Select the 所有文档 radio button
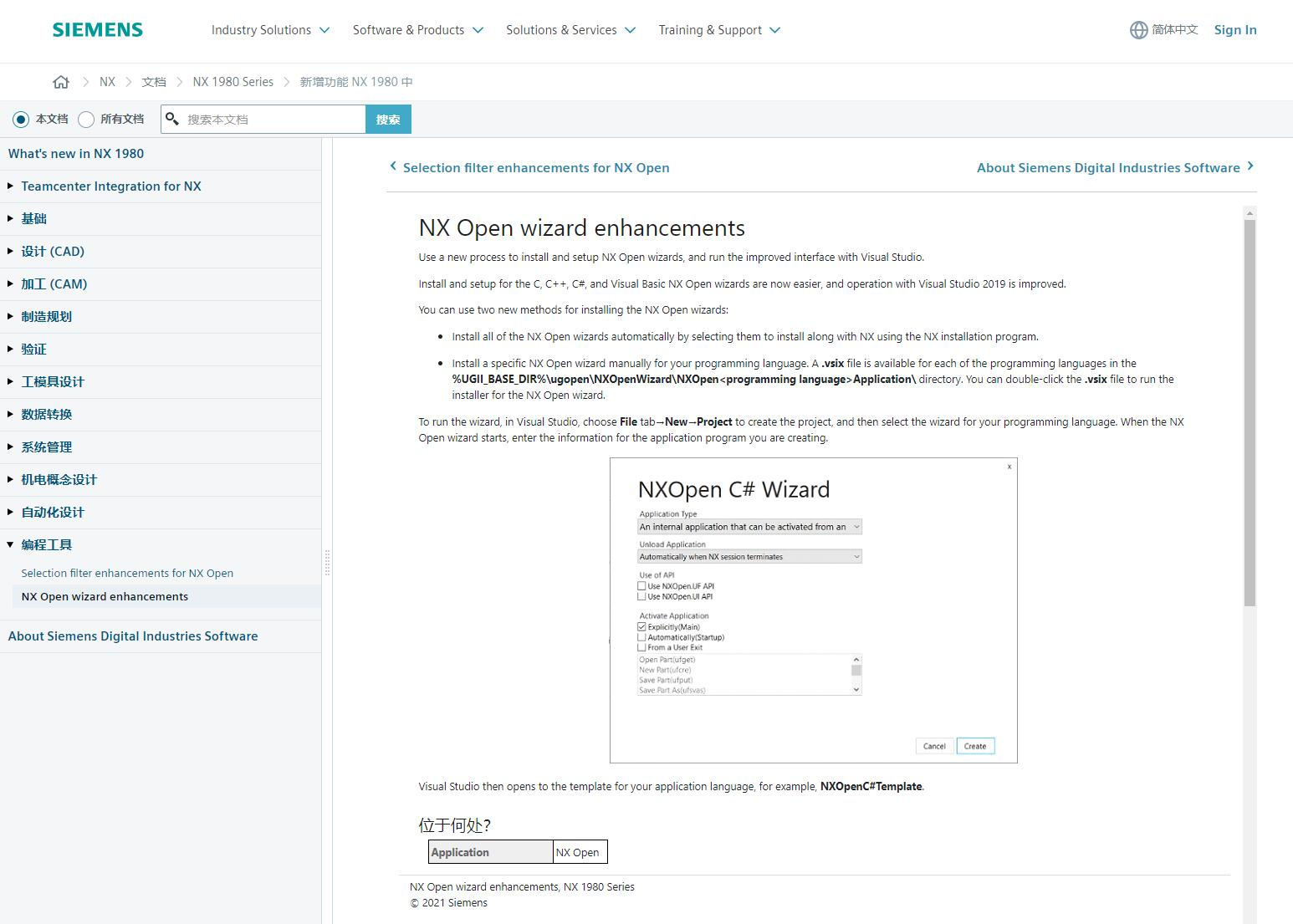The image size is (1293, 924). click(x=86, y=120)
